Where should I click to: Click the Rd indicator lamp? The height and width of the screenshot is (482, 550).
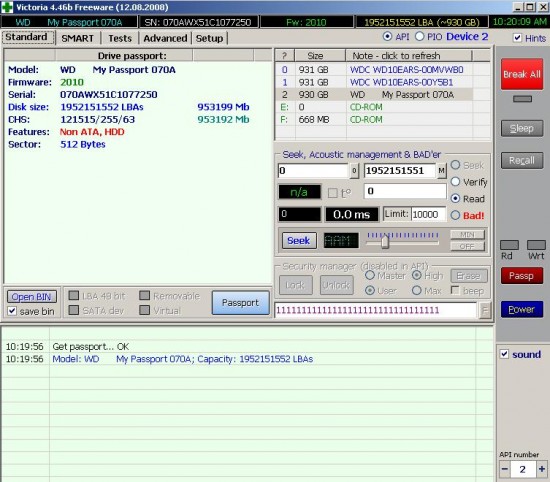pyautogui.click(x=509, y=245)
